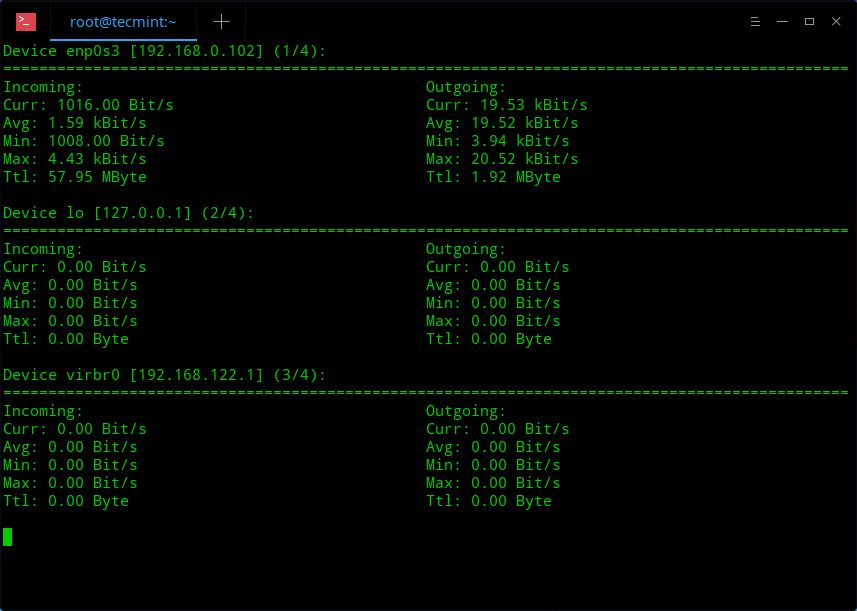Open the terminal hamburger menu

click(x=755, y=22)
